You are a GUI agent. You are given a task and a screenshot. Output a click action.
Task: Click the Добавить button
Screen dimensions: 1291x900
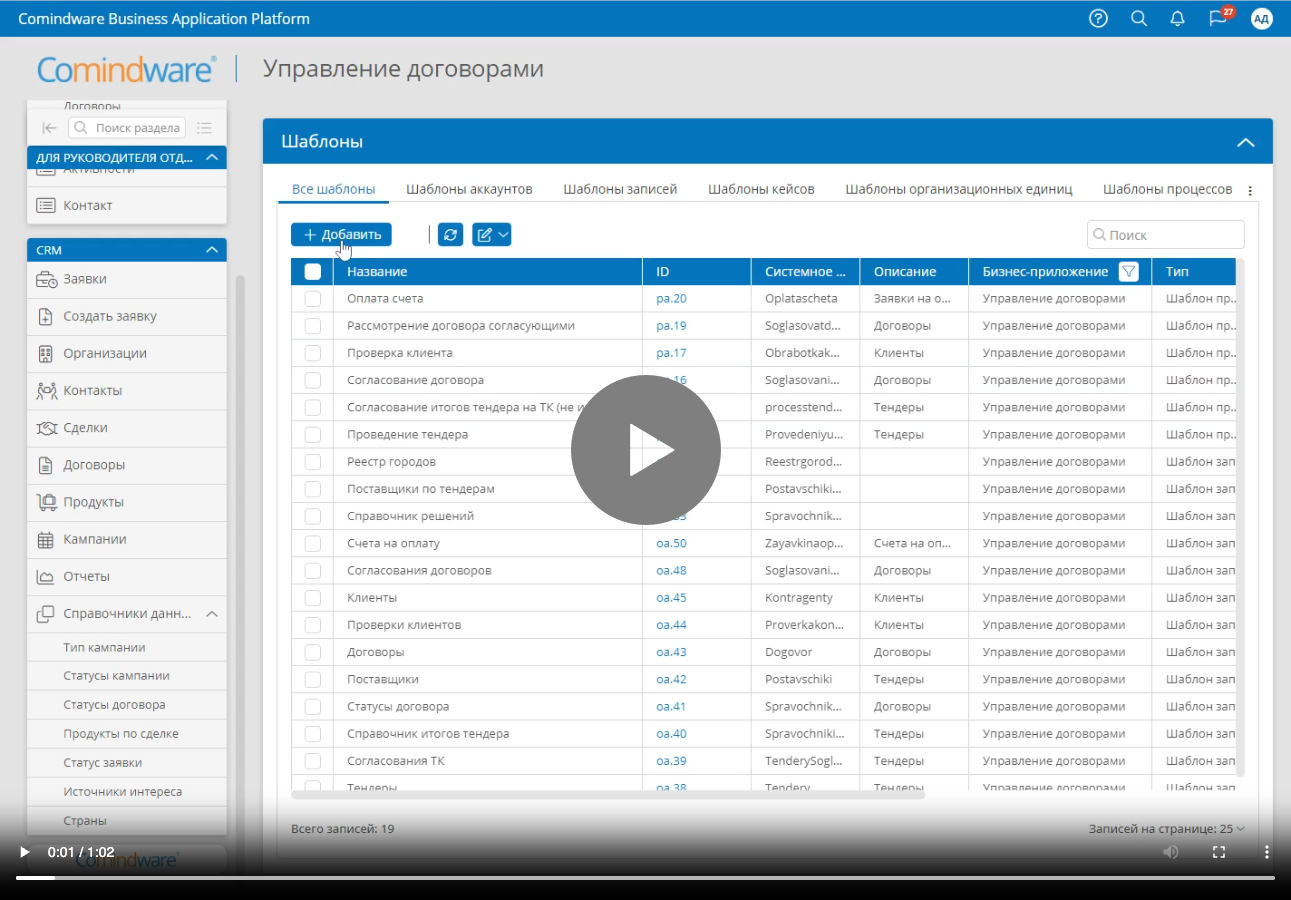[341, 234]
